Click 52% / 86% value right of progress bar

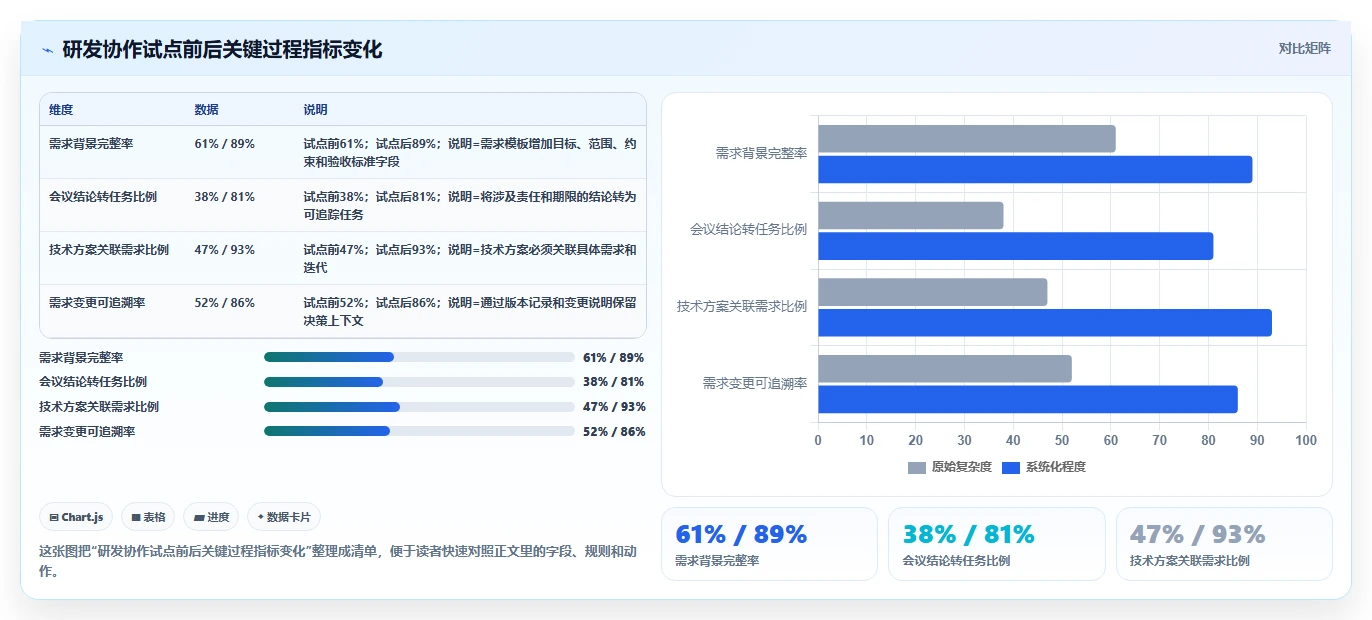click(x=614, y=432)
